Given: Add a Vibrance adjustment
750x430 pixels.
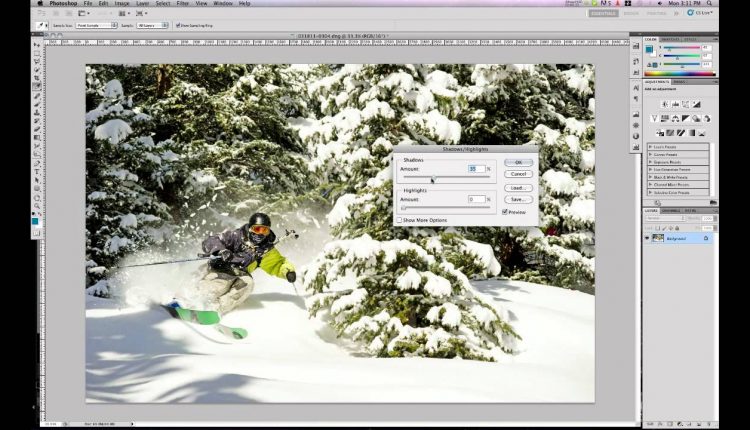Looking at the screenshot, I should (x=654, y=118).
